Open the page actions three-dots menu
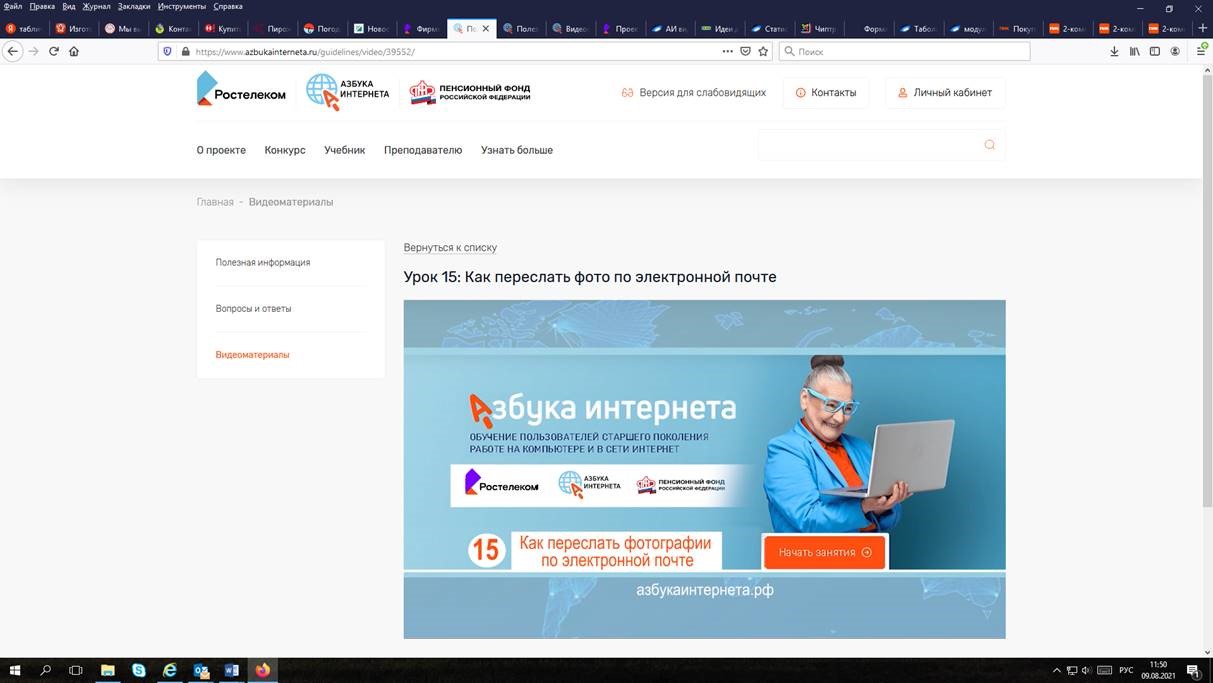The width and height of the screenshot is (1213, 683). pos(727,51)
